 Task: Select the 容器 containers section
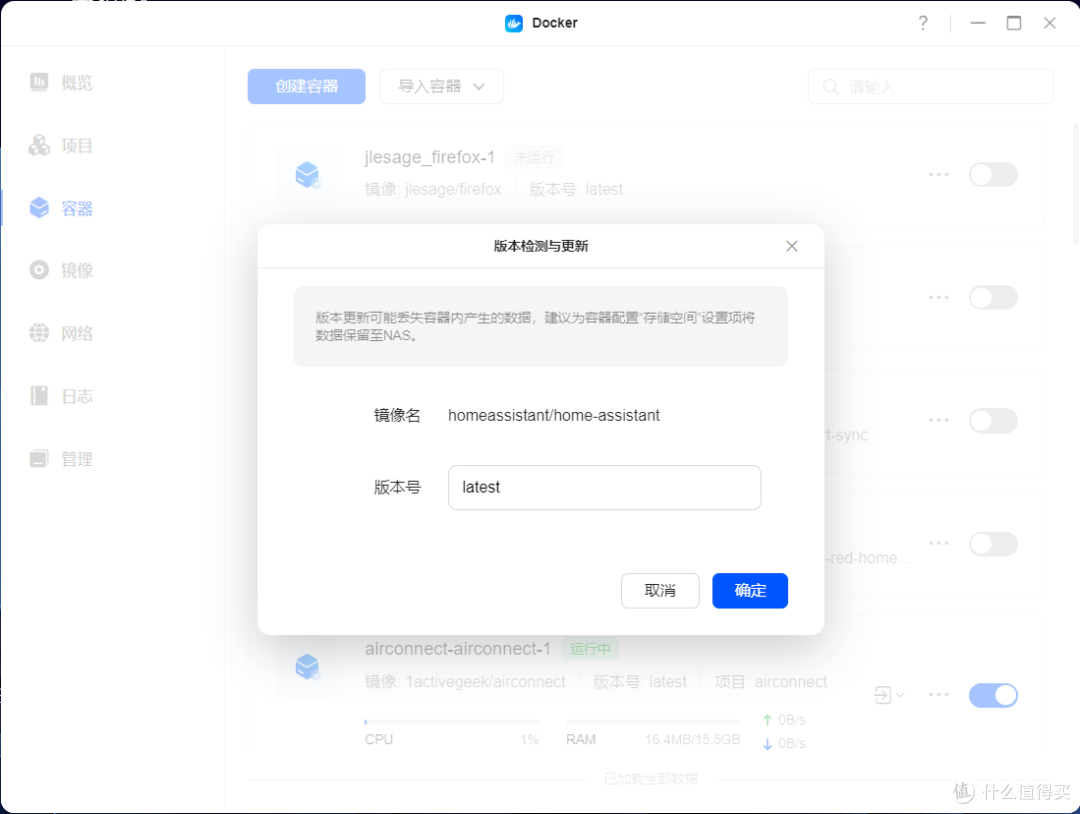pyautogui.click(x=61, y=208)
